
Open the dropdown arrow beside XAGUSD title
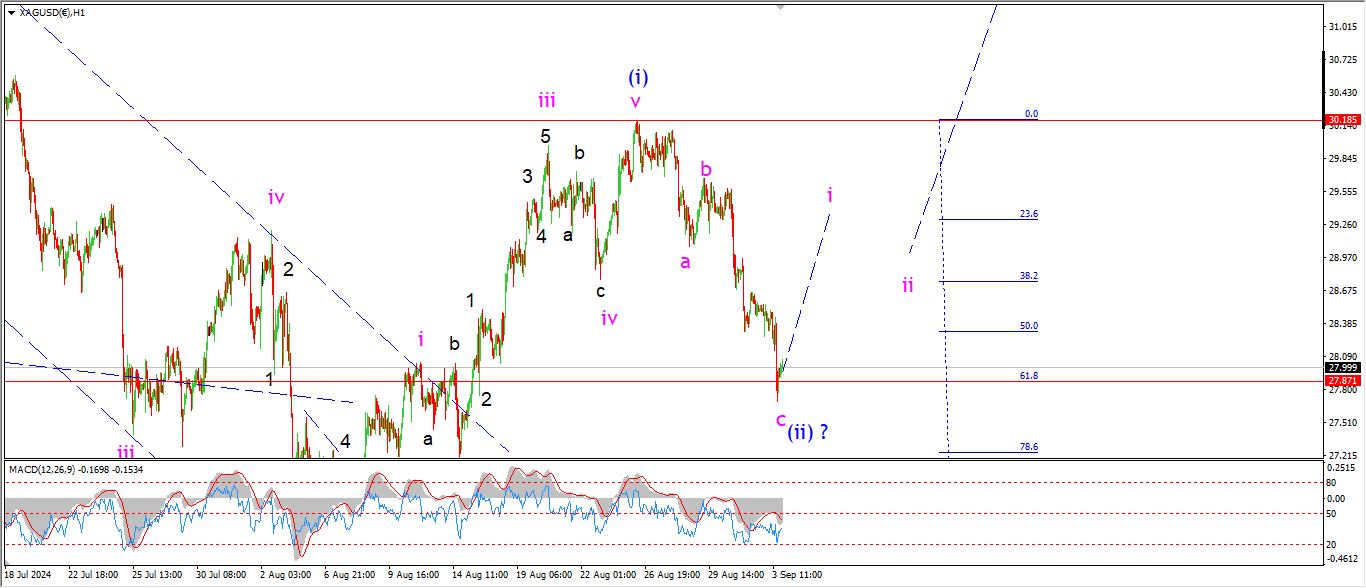pyautogui.click(x=11, y=12)
